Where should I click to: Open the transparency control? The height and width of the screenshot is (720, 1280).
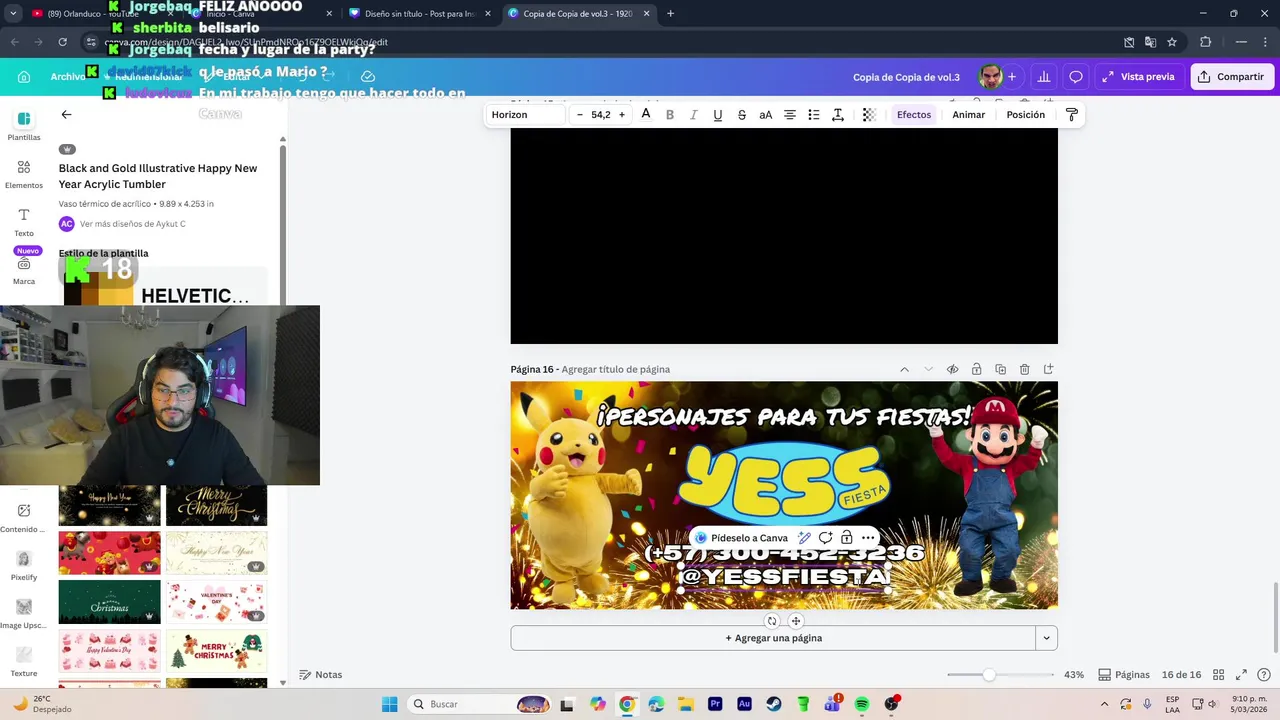(x=869, y=115)
